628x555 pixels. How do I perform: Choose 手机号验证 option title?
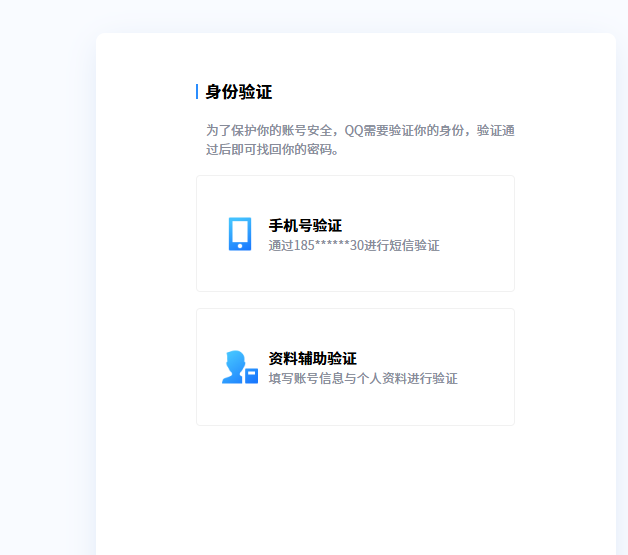pos(305,225)
